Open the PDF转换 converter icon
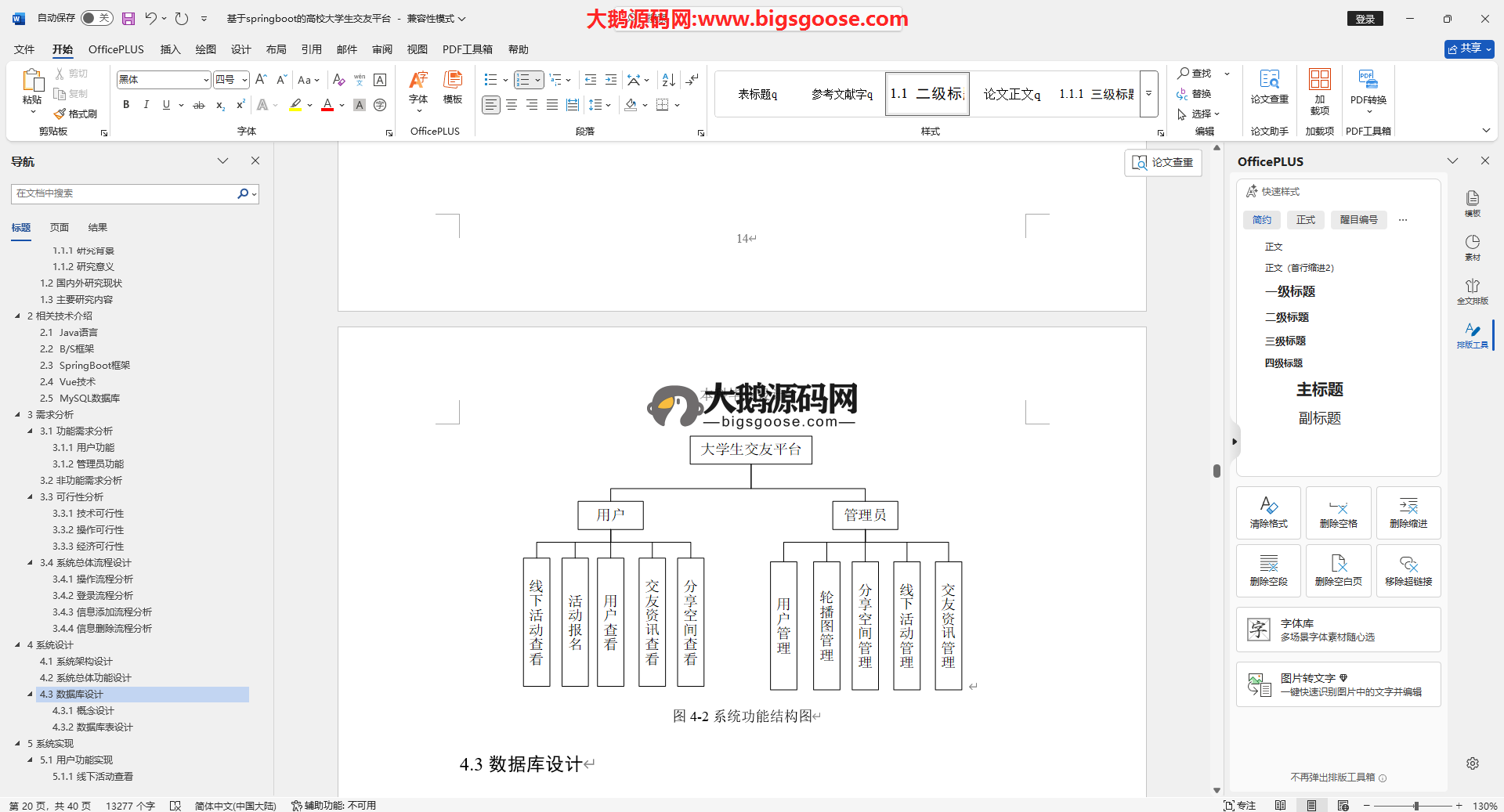The image size is (1504, 812). tap(1368, 86)
